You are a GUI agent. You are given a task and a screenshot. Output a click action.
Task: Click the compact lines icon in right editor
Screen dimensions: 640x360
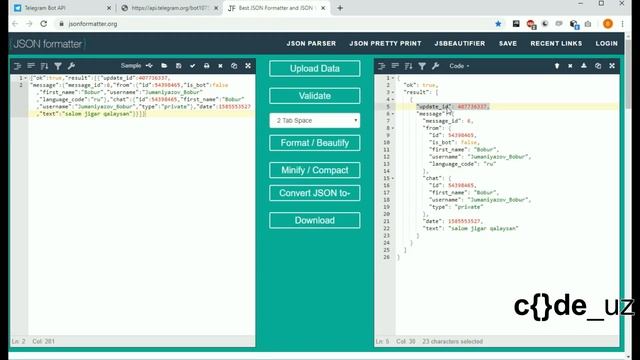[395, 66]
